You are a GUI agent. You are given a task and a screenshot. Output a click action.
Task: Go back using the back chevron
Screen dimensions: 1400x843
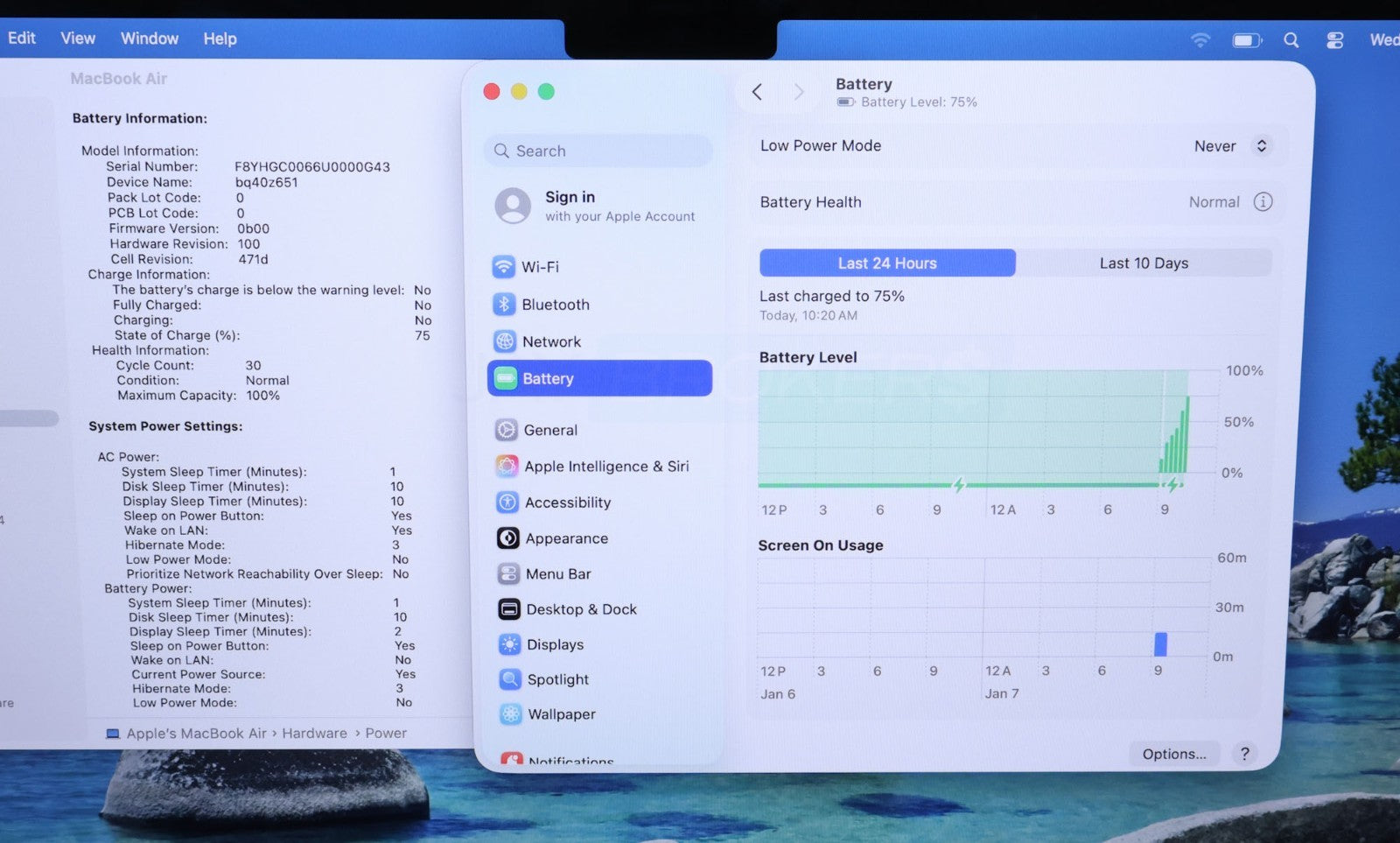pos(758,92)
